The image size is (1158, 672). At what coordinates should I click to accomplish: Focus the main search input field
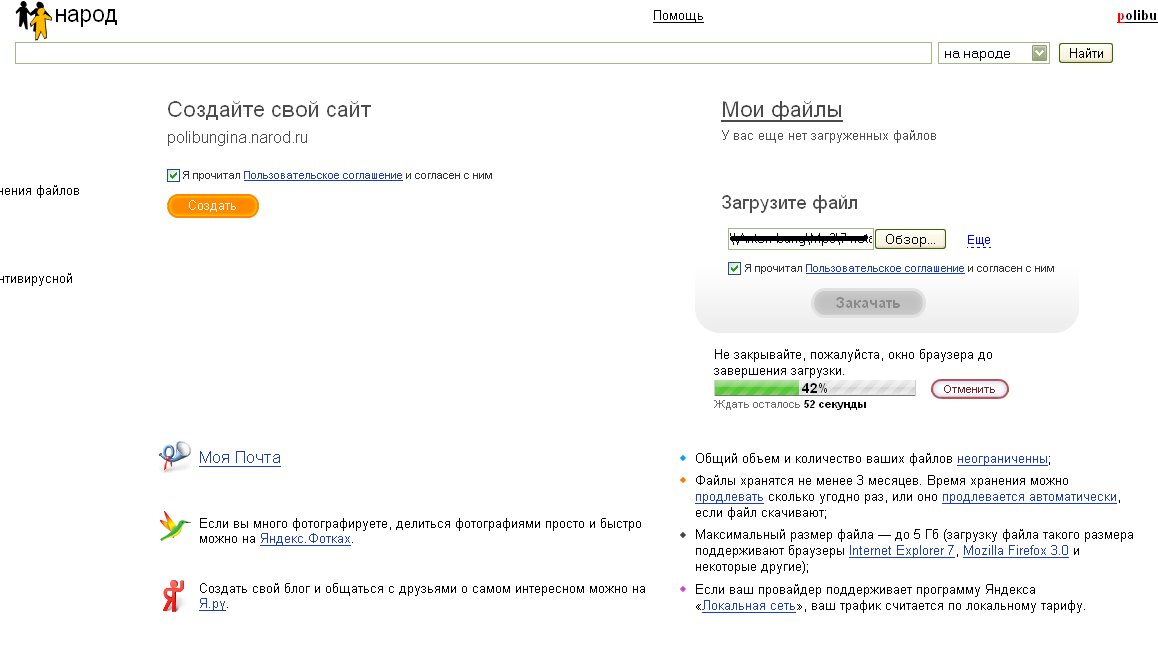[x=473, y=53]
